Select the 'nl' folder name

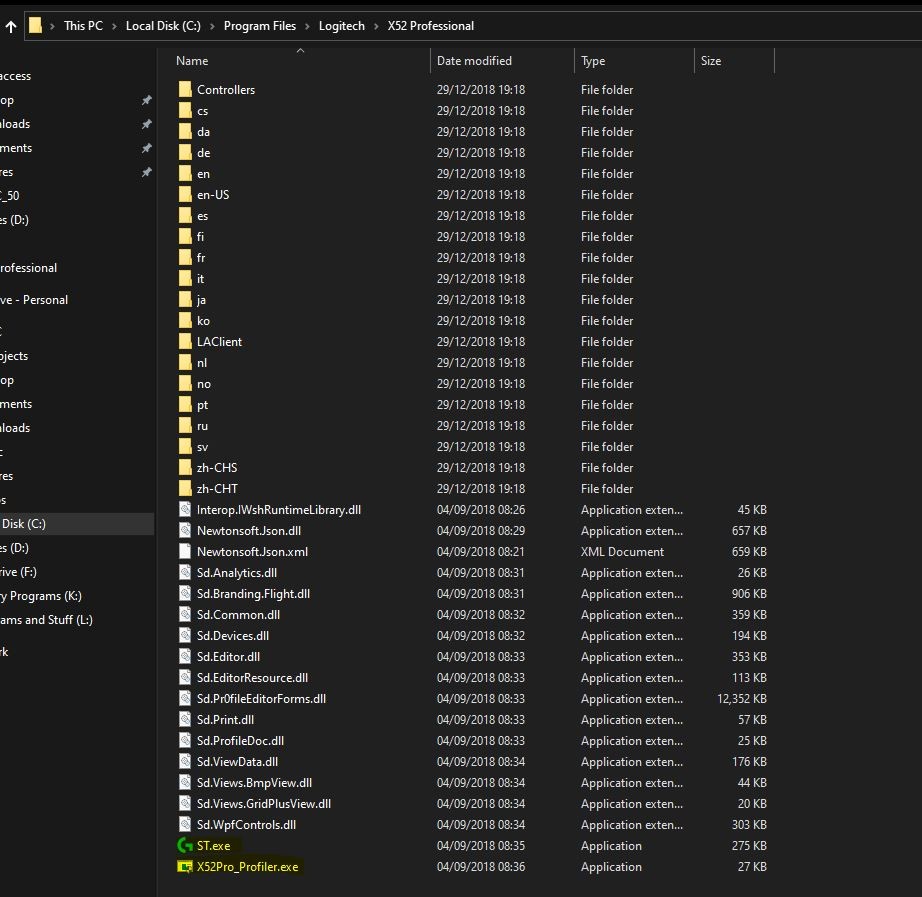point(202,363)
